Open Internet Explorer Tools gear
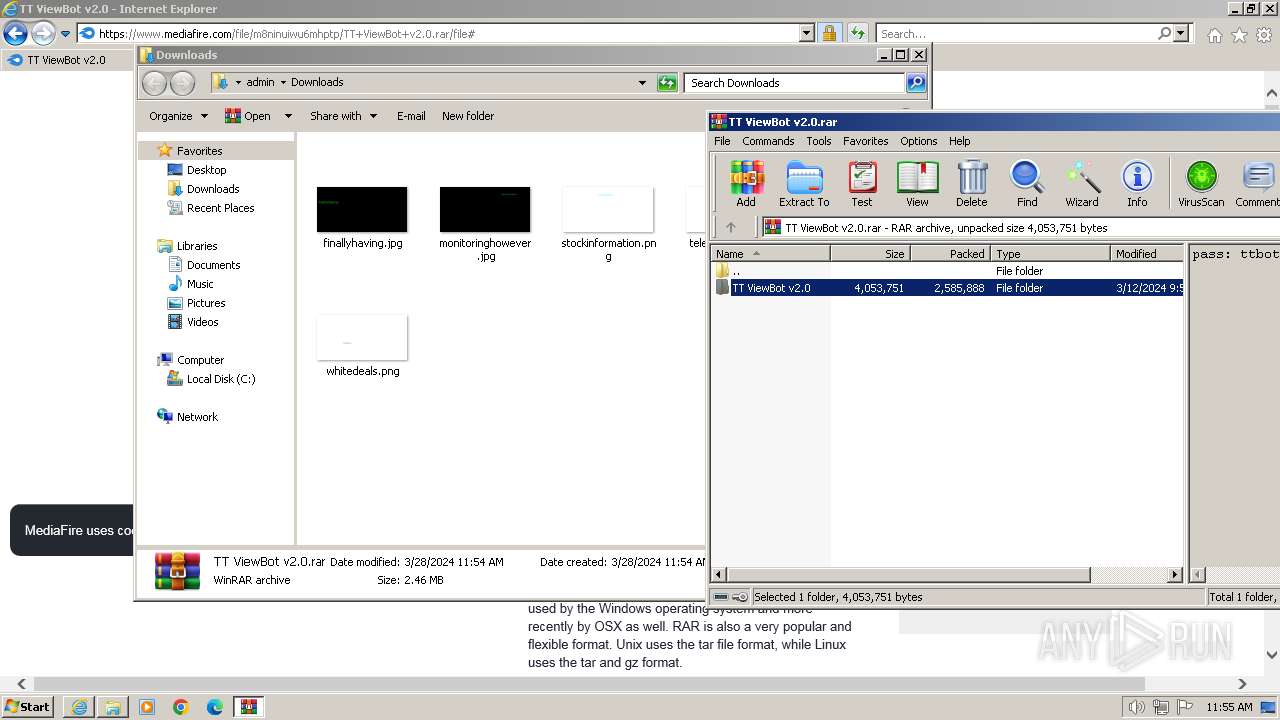Viewport: 1280px width, 720px height. [x=1264, y=35]
